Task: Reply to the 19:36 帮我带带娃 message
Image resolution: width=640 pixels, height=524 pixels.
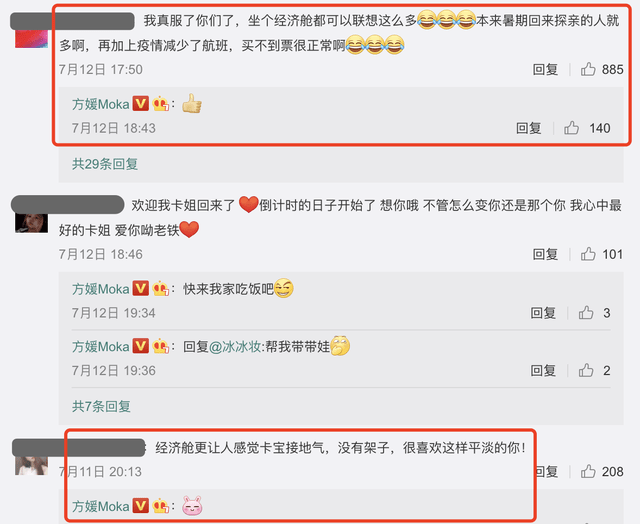Action: pos(543,371)
